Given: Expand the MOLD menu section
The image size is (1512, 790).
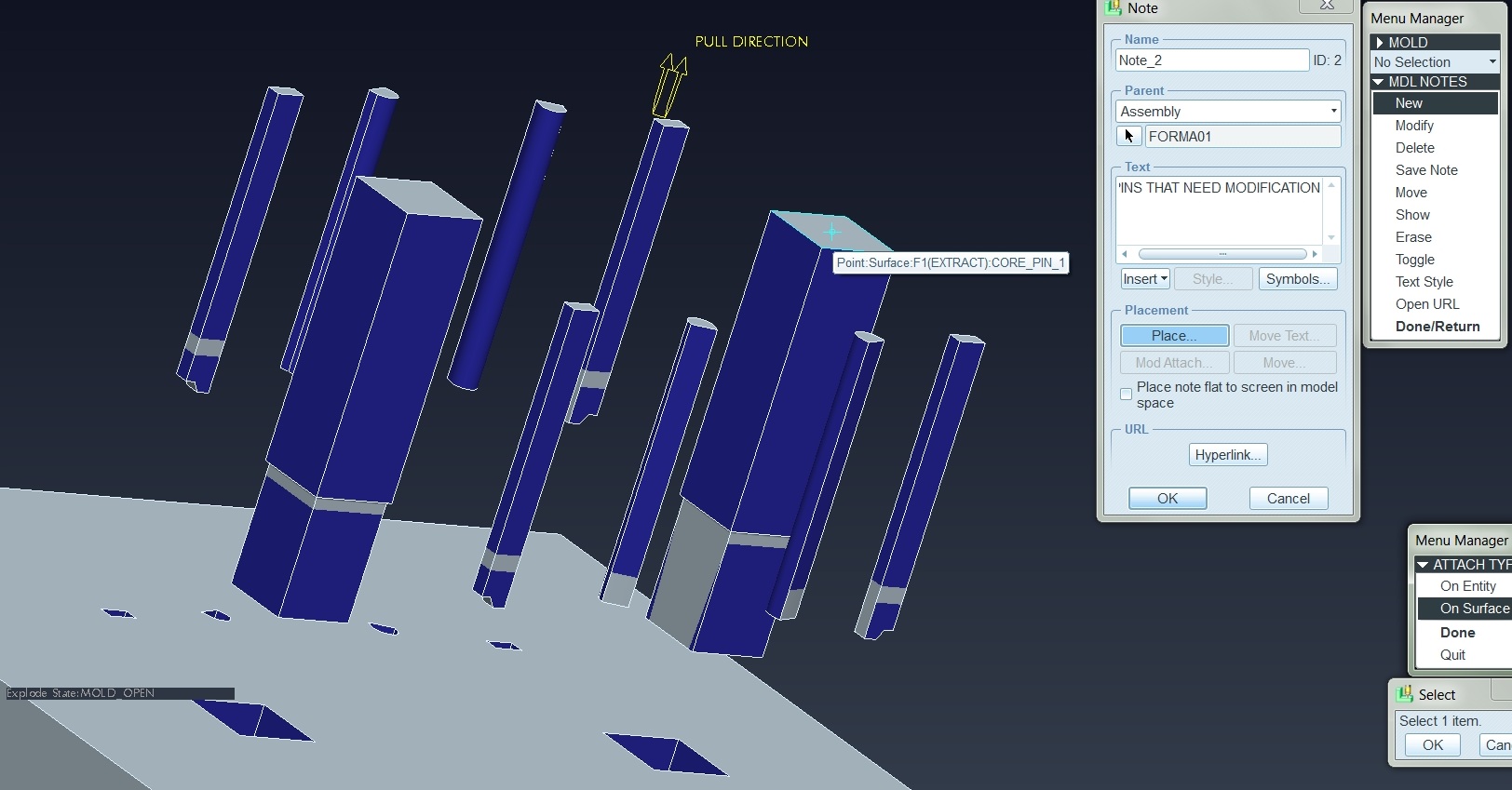Looking at the screenshot, I should pyautogui.click(x=1380, y=43).
